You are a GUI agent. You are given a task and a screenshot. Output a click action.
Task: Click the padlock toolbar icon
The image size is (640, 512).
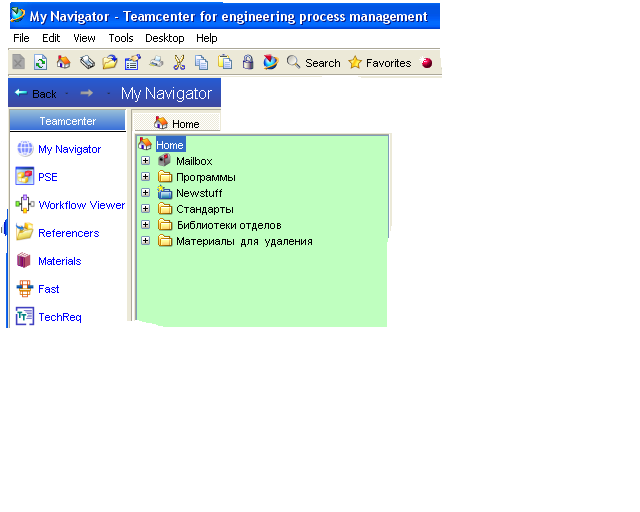(248, 62)
